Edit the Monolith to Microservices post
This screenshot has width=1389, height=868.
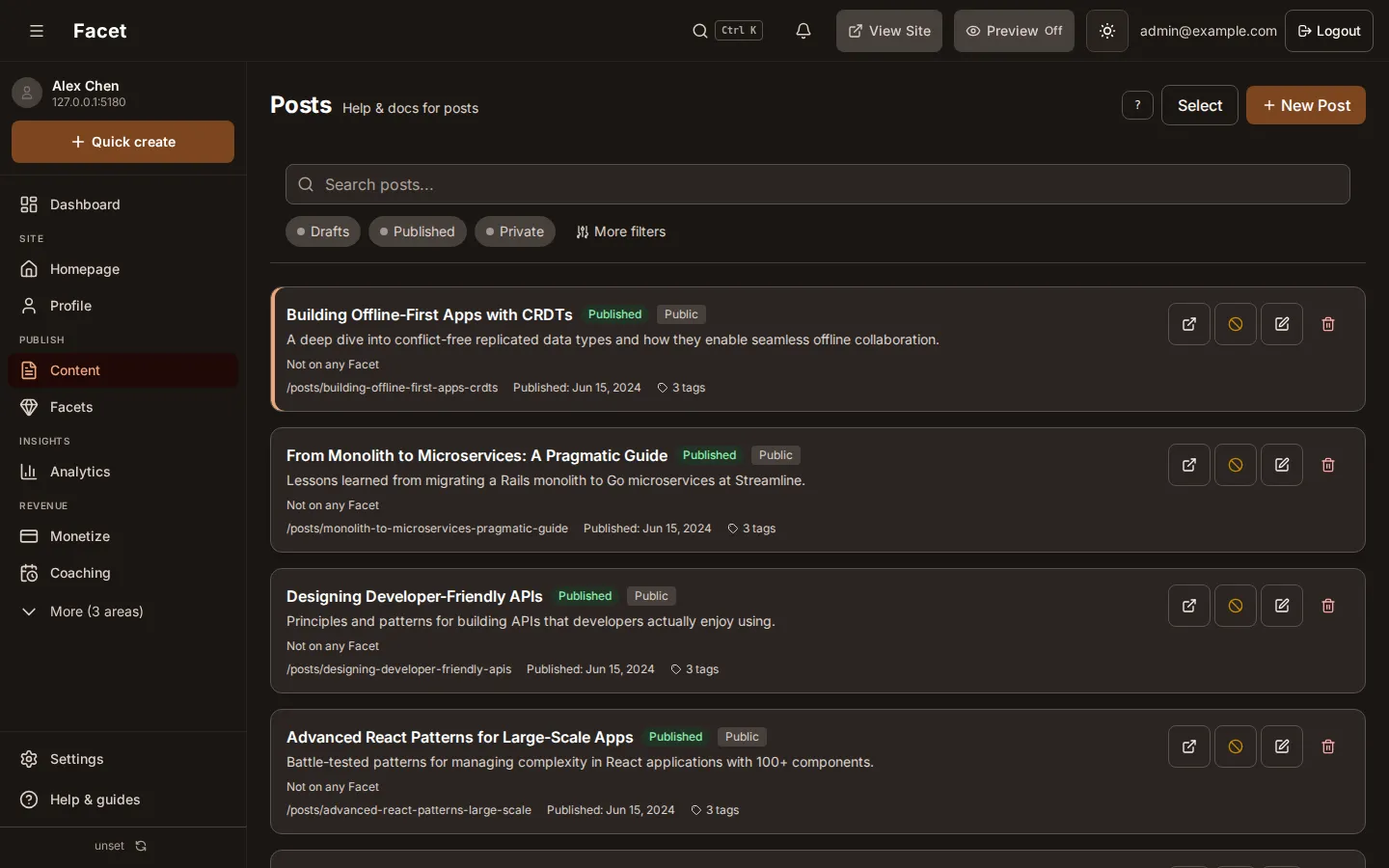pyautogui.click(x=1282, y=465)
